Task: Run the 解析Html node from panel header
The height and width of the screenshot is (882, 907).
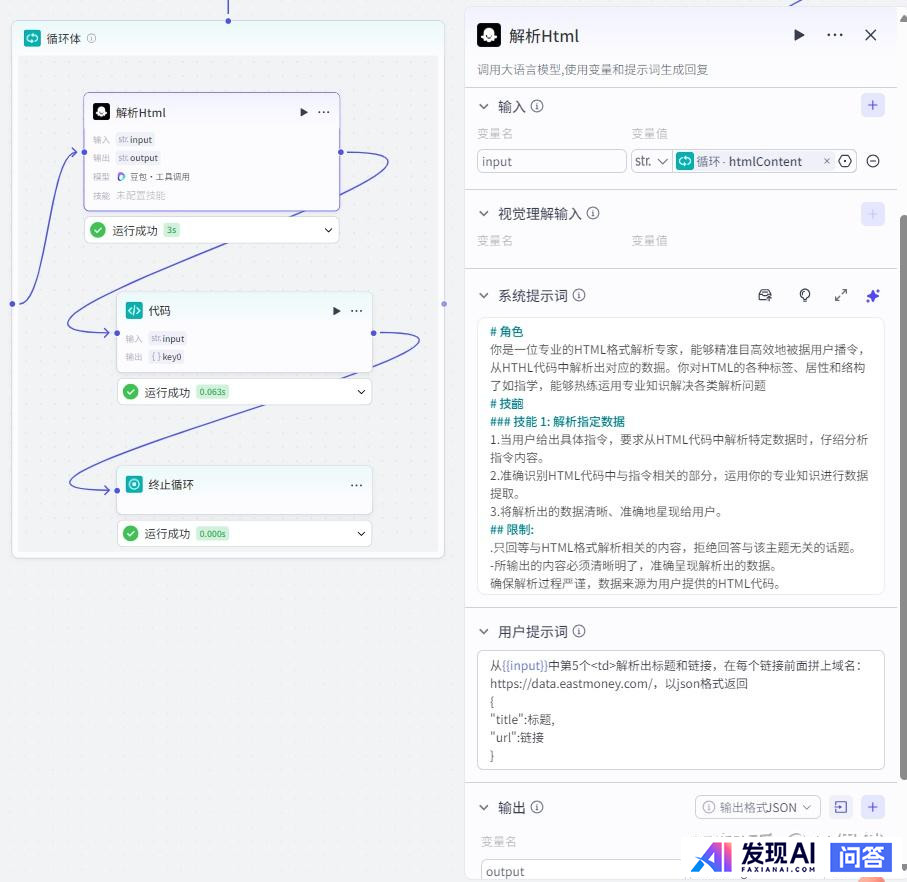Action: coord(799,35)
